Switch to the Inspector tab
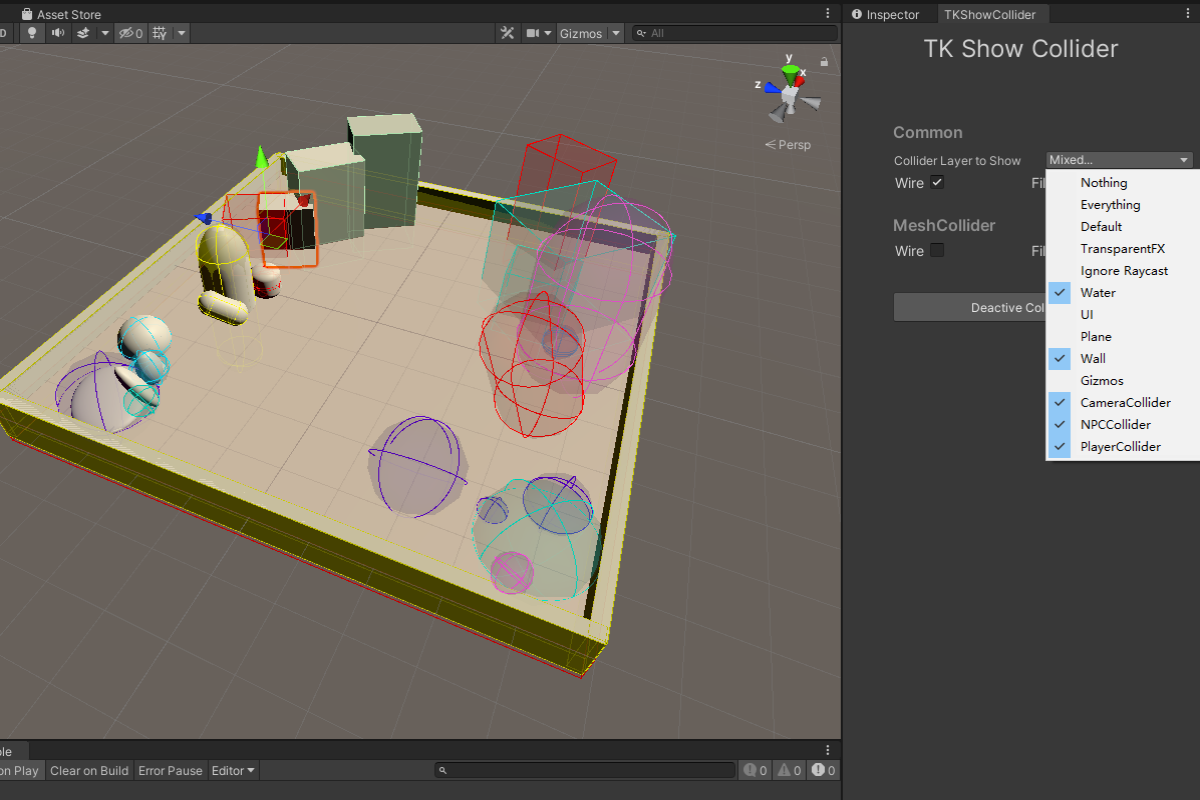The height and width of the screenshot is (800, 1200). tap(885, 14)
